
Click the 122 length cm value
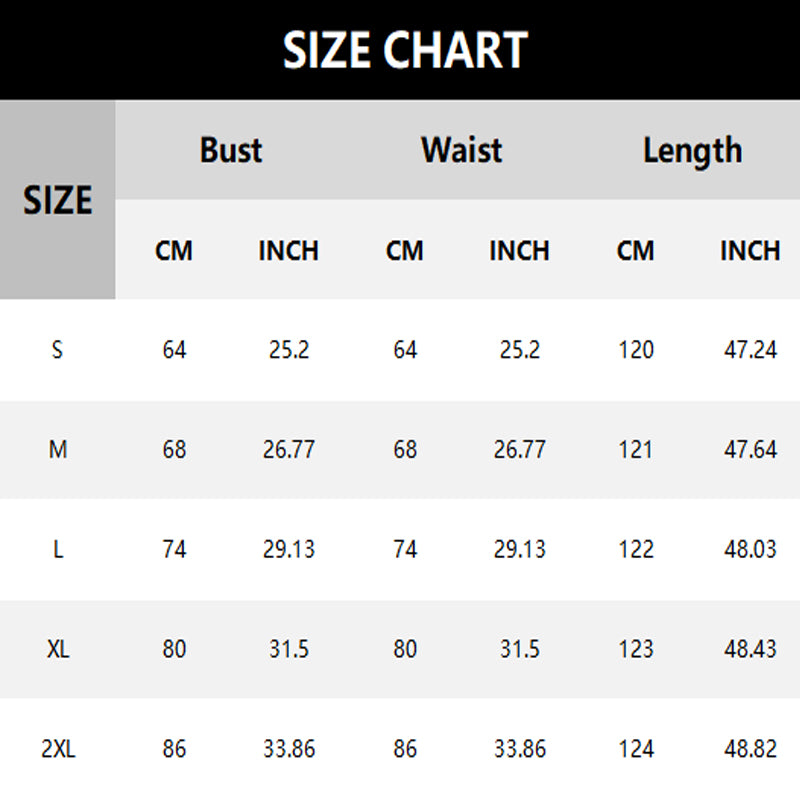pos(635,549)
